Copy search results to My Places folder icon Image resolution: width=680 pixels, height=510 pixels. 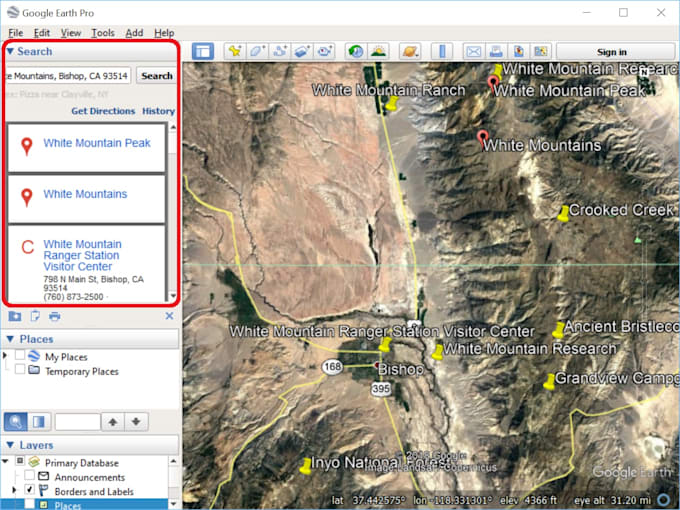[x=15, y=316]
